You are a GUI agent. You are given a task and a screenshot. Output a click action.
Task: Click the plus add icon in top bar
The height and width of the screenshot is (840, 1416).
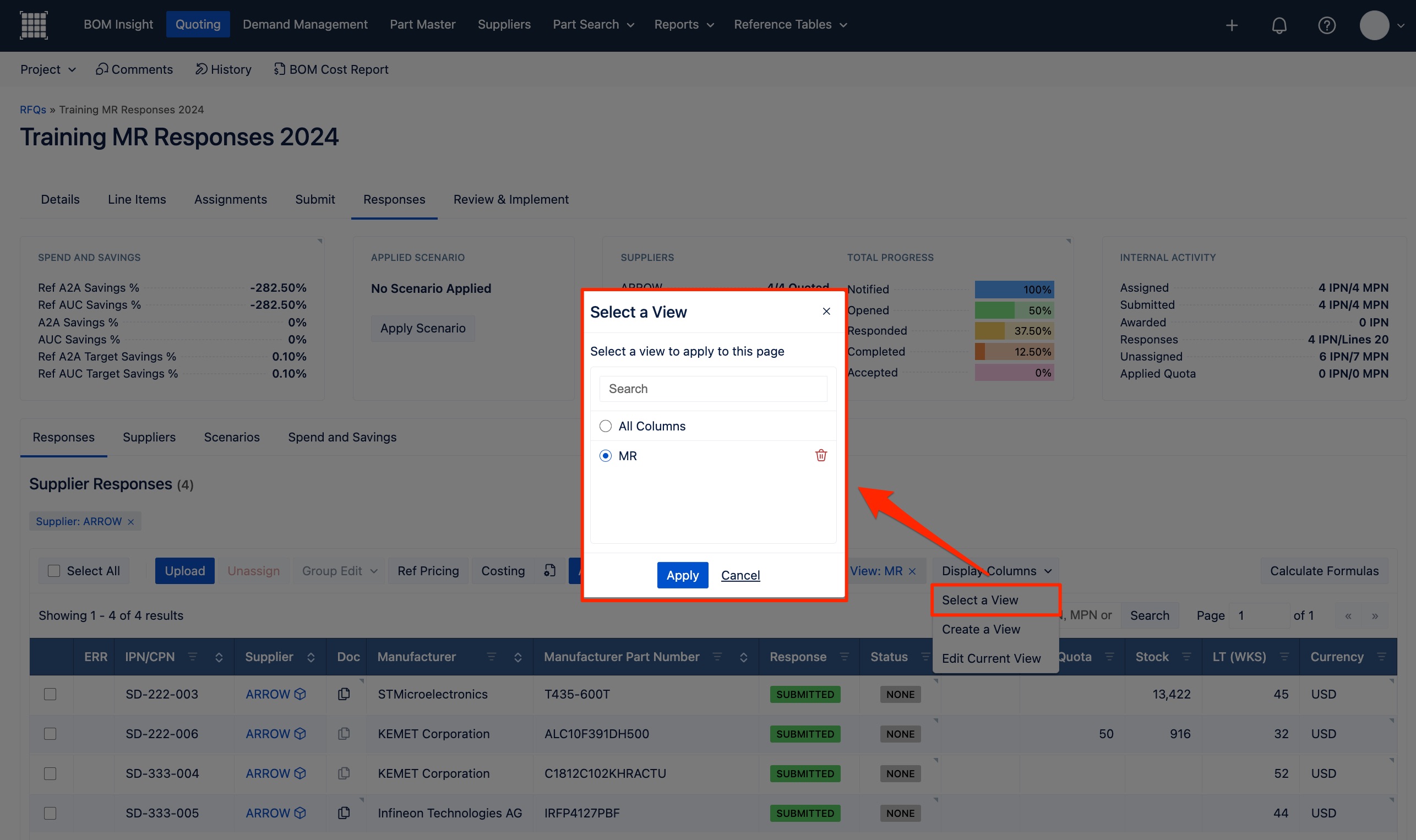coord(1232,25)
